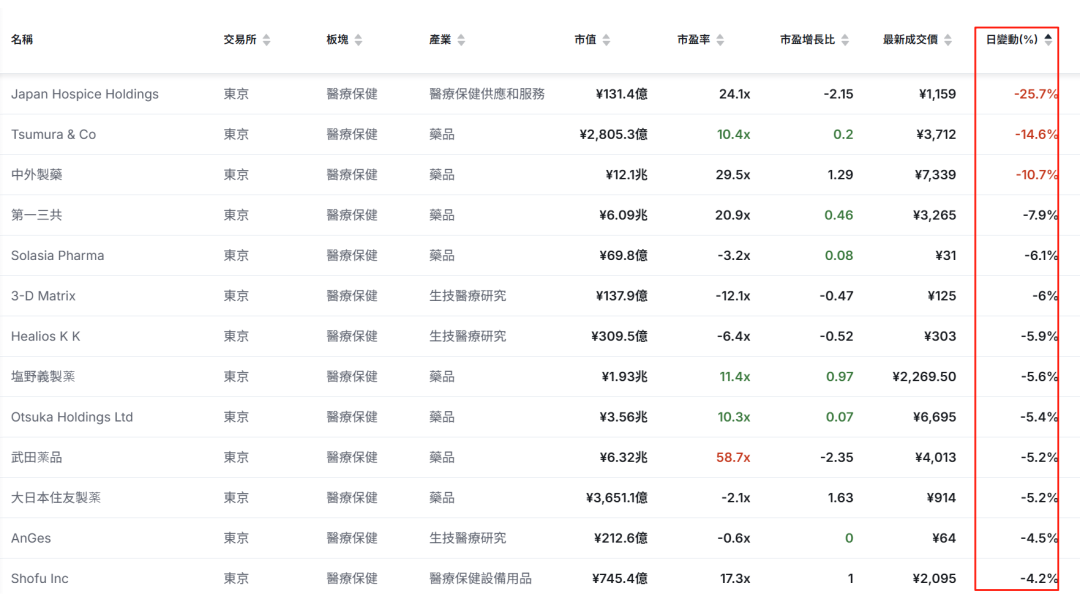1080x594 pixels.
Task: Select Shofu Inc row
Action: 40,578
